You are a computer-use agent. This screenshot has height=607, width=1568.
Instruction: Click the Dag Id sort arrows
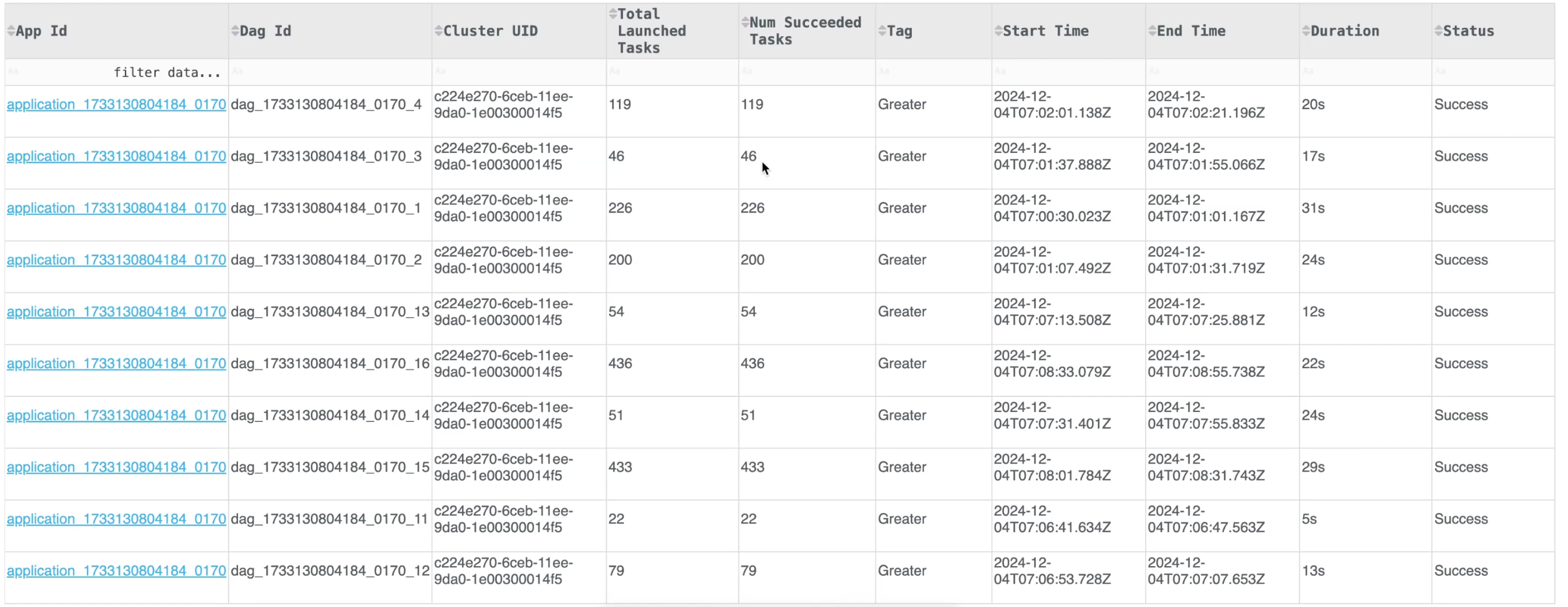(235, 31)
